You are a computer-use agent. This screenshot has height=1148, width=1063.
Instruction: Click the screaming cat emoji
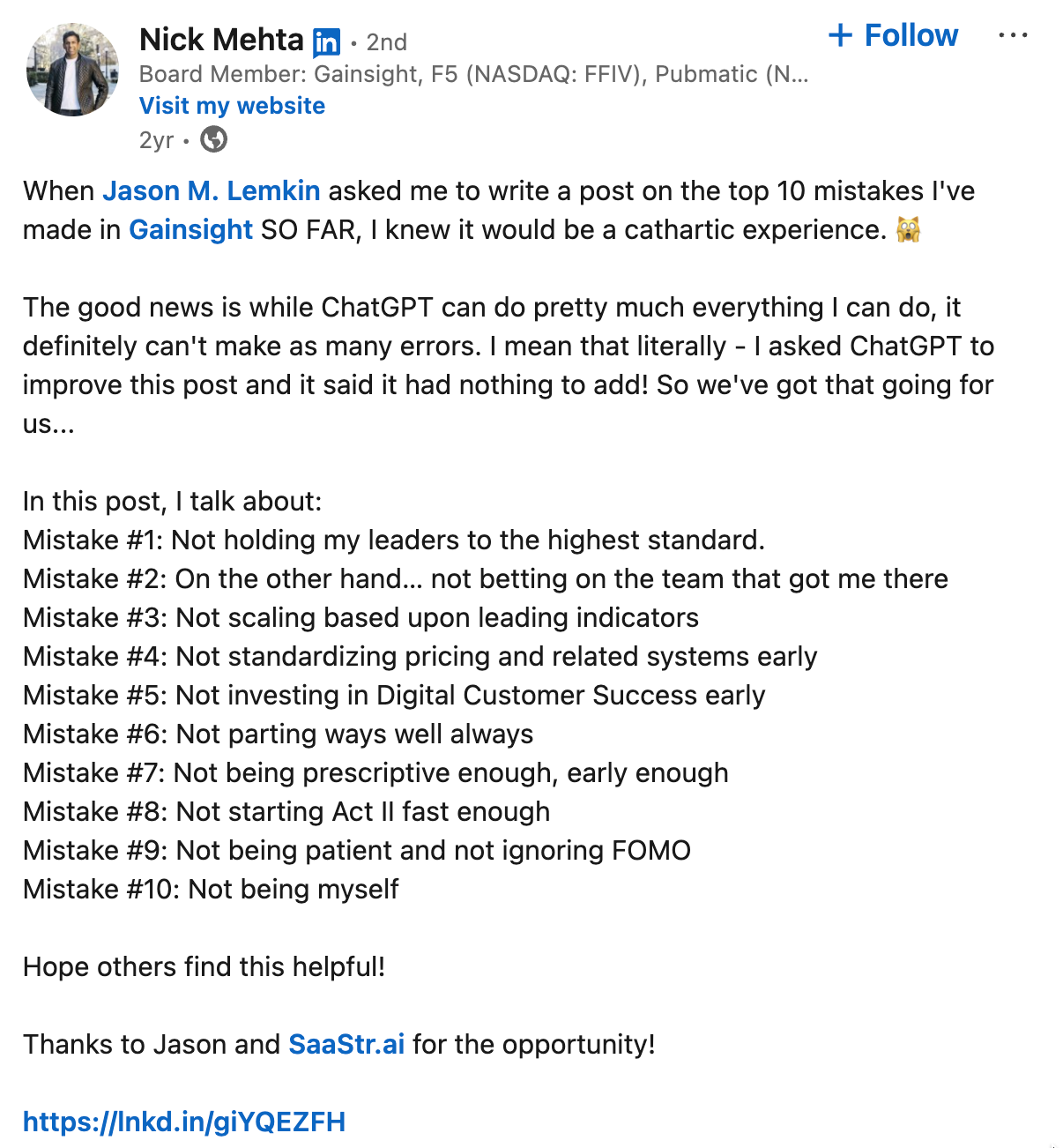tap(908, 229)
